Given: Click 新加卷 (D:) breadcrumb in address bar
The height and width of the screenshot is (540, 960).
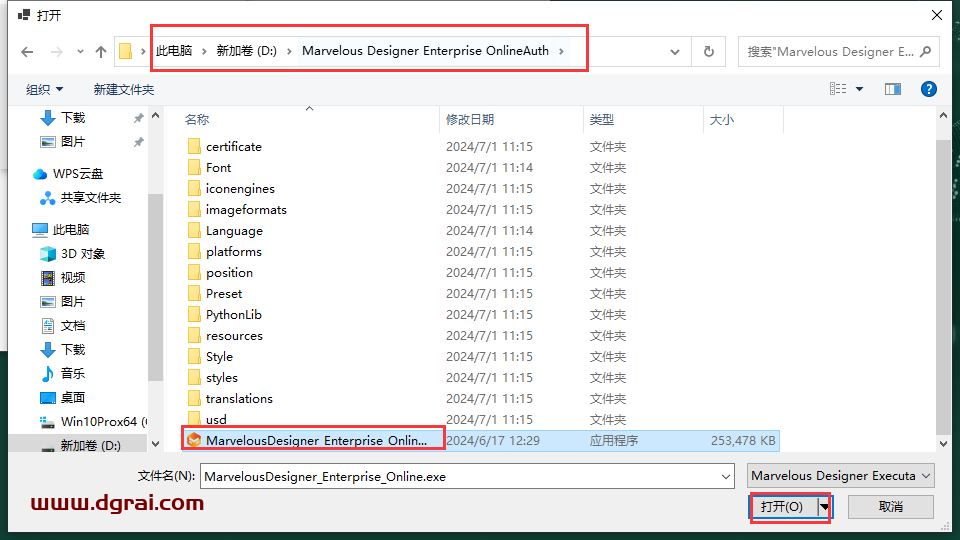Looking at the screenshot, I should [x=246, y=51].
